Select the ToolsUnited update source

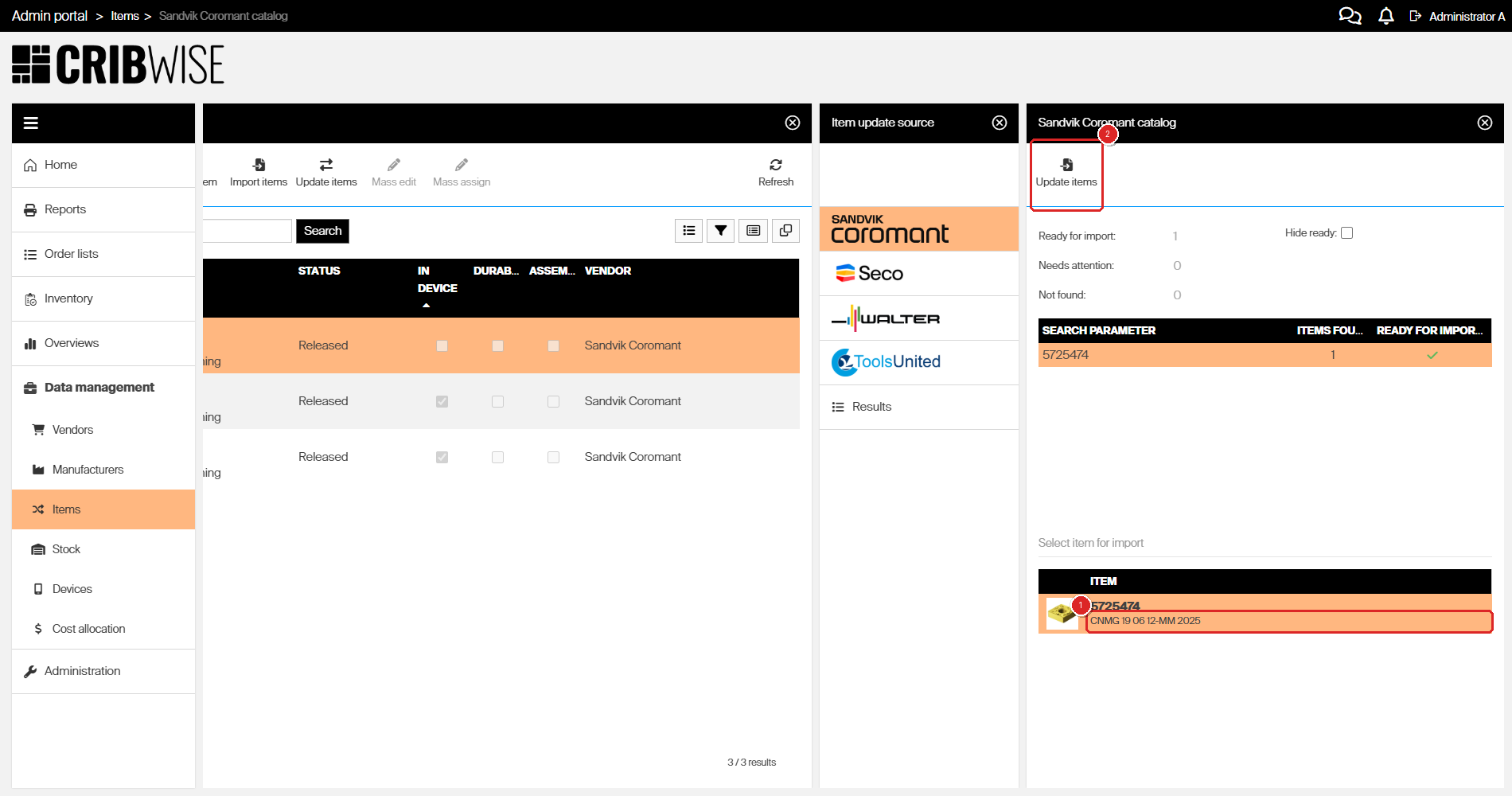[919, 363]
